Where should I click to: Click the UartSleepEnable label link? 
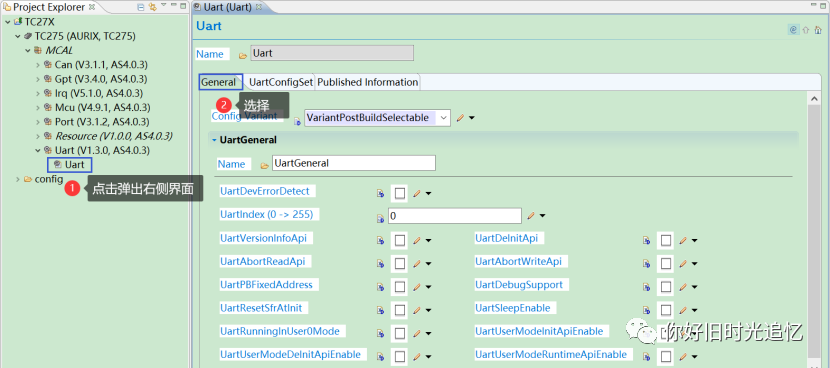coord(512,308)
